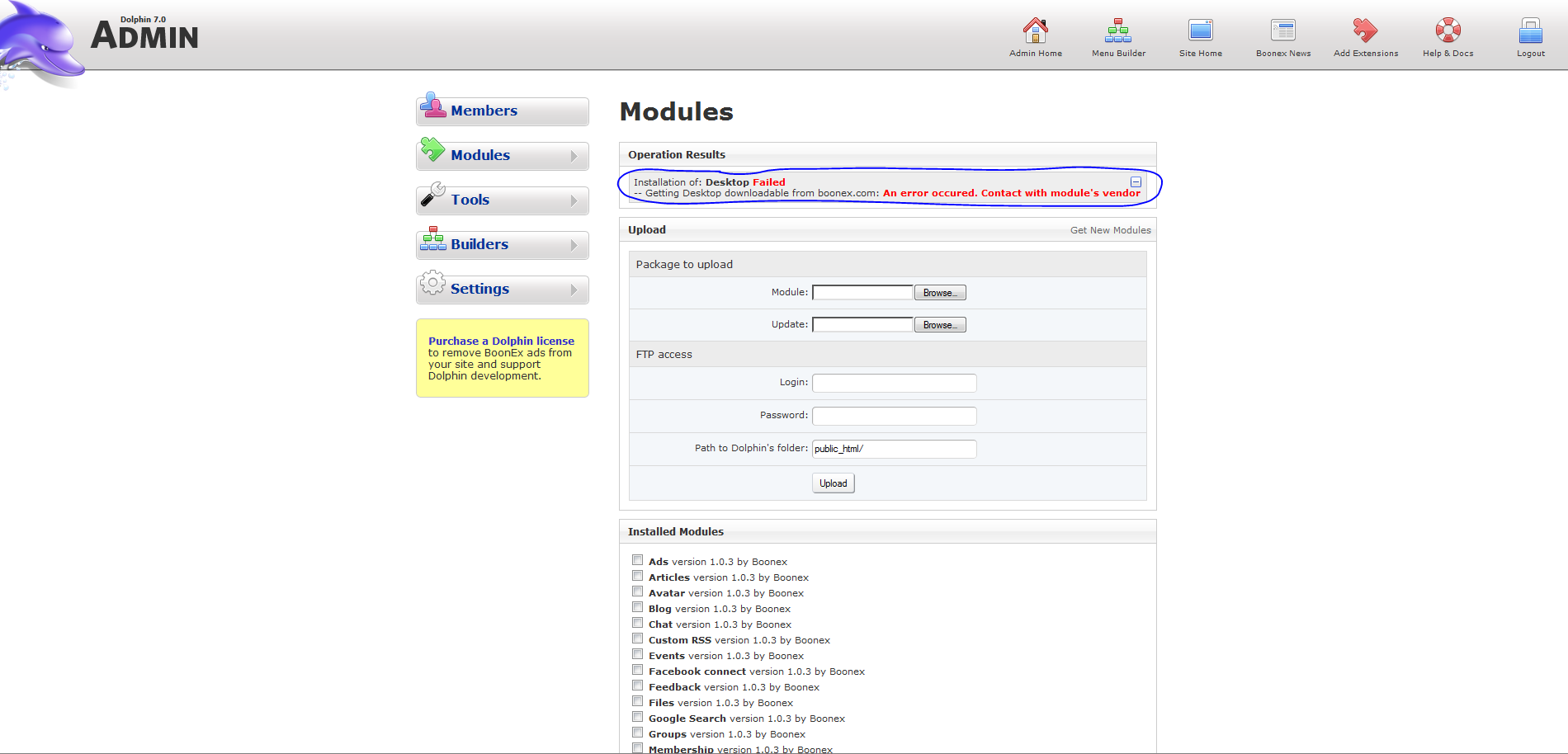Focus the FTP Login input field
This screenshot has width=1568, height=754.
click(x=894, y=383)
